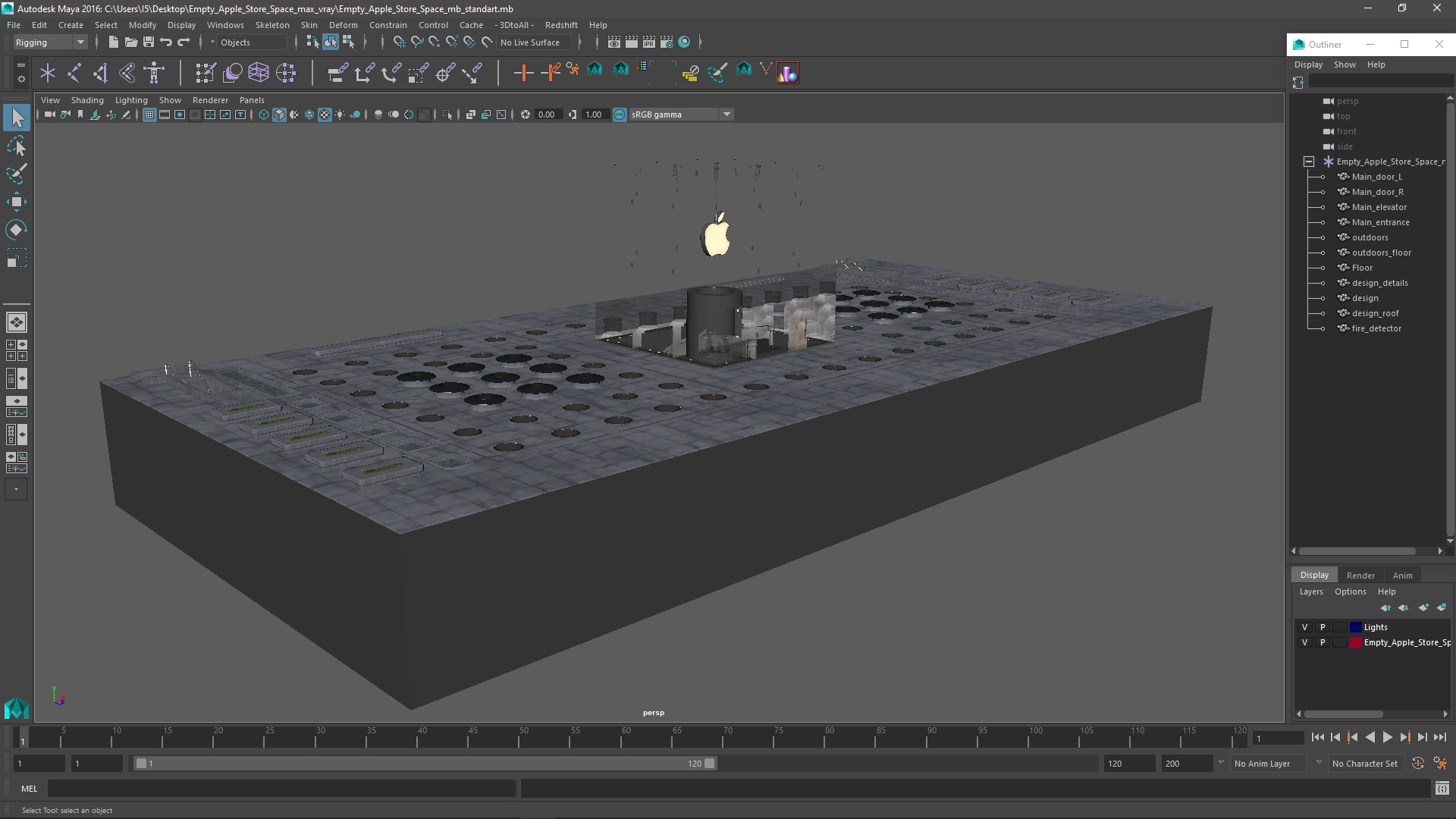Screen dimensions: 1456x819
Task: Toggle visibility V of Empty_Apple_Store_Sp layer
Action: tap(1305, 642)
